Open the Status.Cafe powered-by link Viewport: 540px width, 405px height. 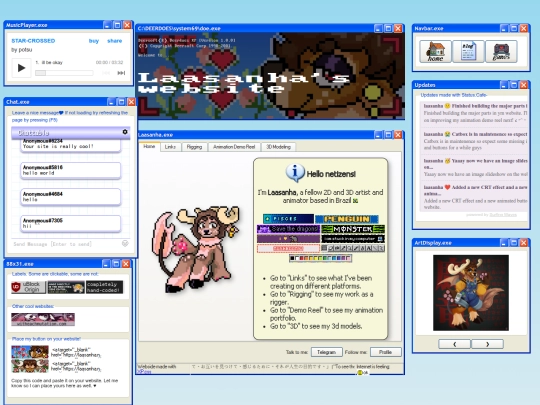[503, 215]
